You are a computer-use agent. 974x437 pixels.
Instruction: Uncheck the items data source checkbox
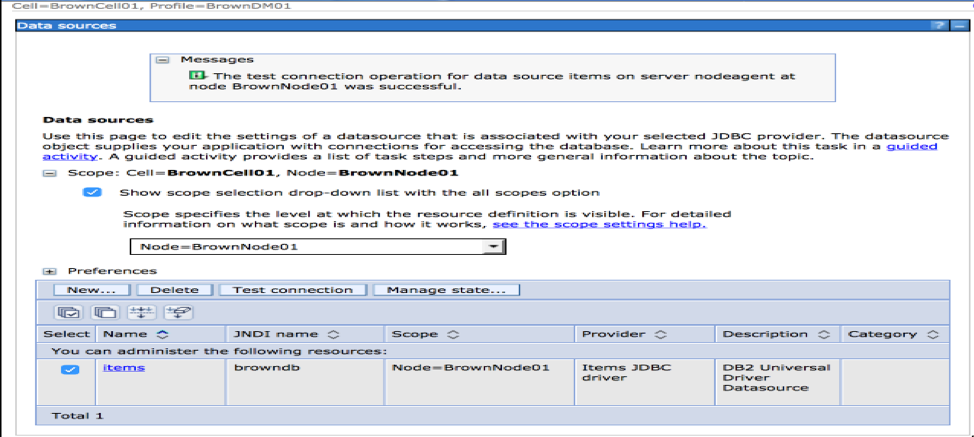click(70, 369)
